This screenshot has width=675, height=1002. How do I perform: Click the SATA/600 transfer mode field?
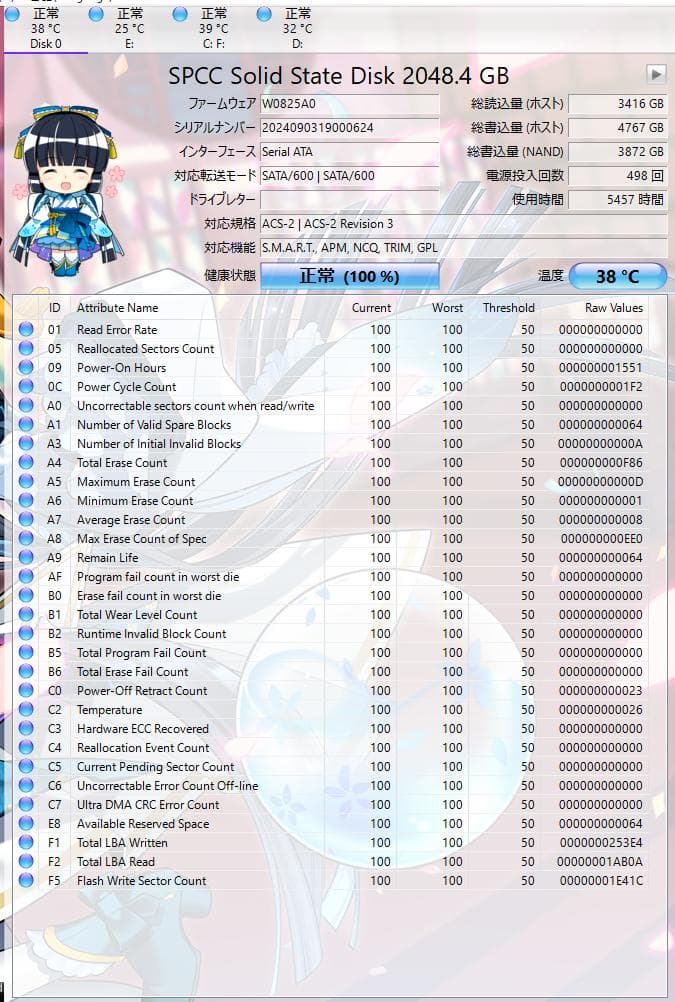[350, 176]
